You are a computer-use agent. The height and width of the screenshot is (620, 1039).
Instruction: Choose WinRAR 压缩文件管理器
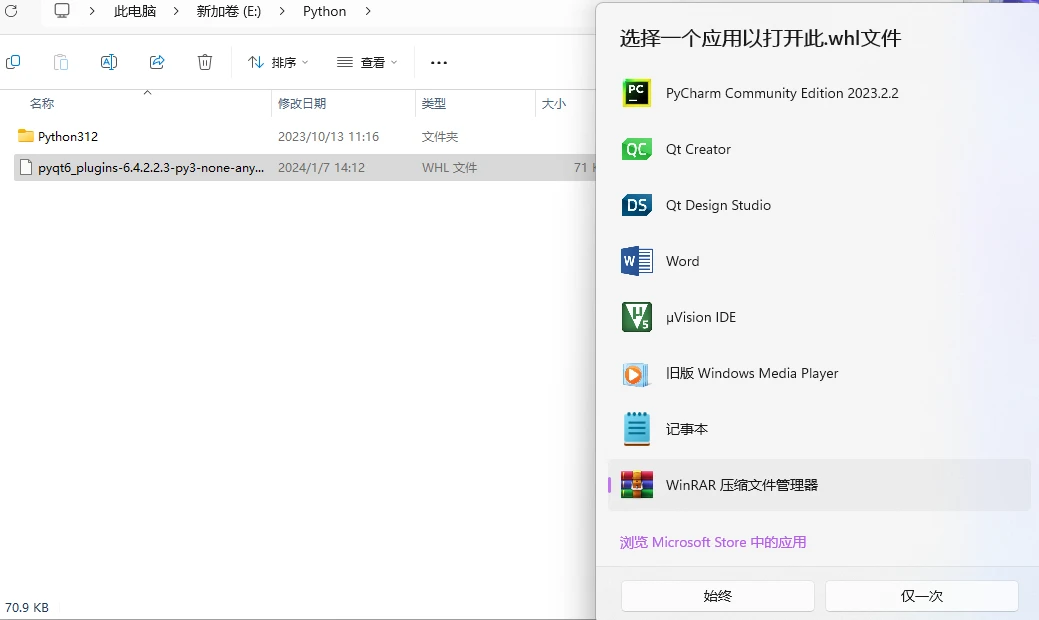(819, 485)
